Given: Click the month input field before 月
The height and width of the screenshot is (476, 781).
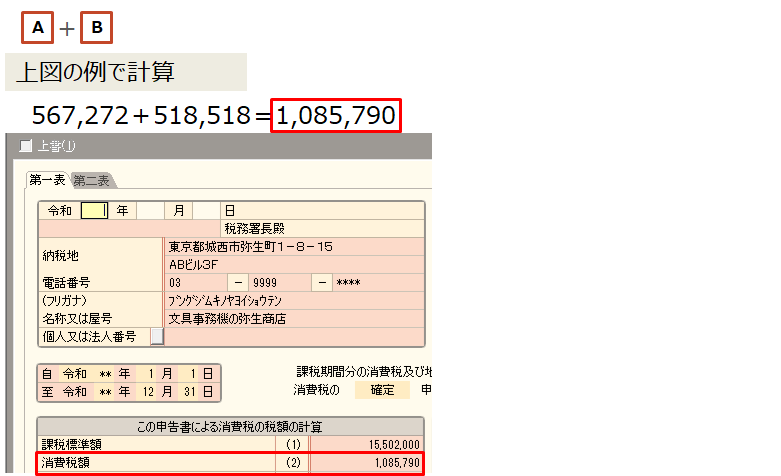Looking at the screenshot, I should pos(150,211).
